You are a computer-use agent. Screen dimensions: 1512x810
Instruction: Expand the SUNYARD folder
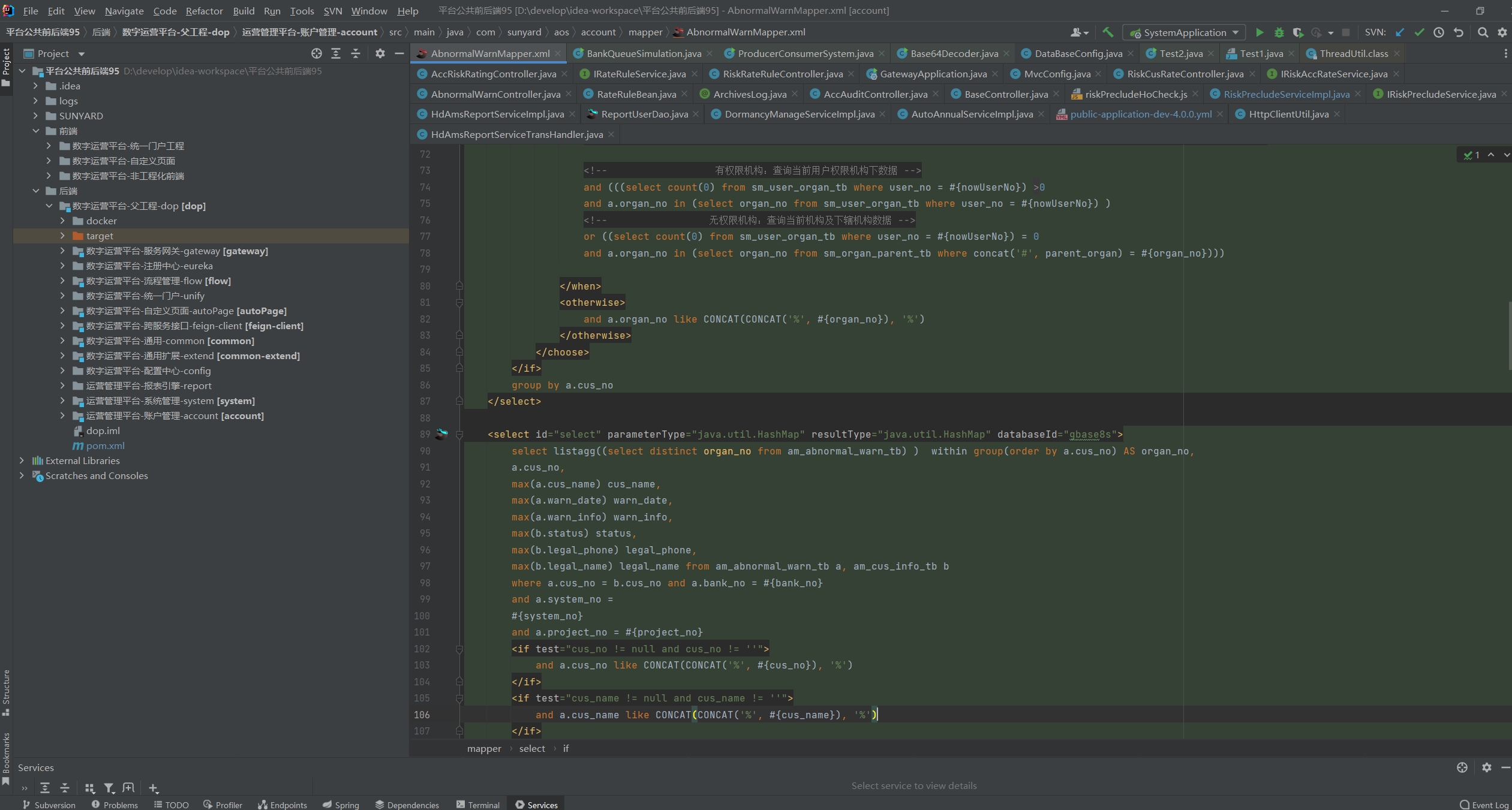pyautogui.click(x=35, y=116)
